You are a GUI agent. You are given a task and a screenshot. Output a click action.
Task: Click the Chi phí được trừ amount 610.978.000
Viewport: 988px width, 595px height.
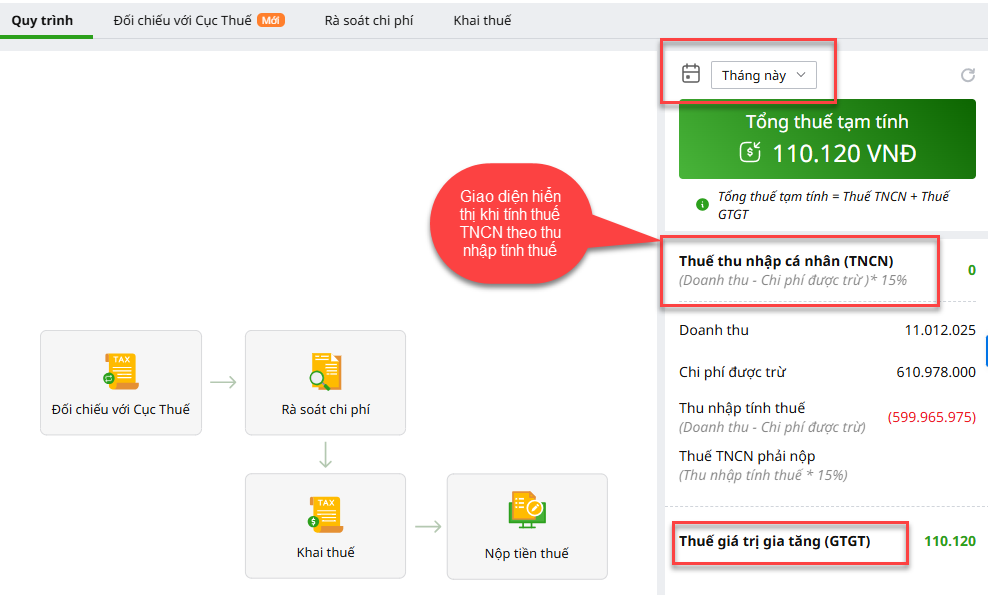935,372
